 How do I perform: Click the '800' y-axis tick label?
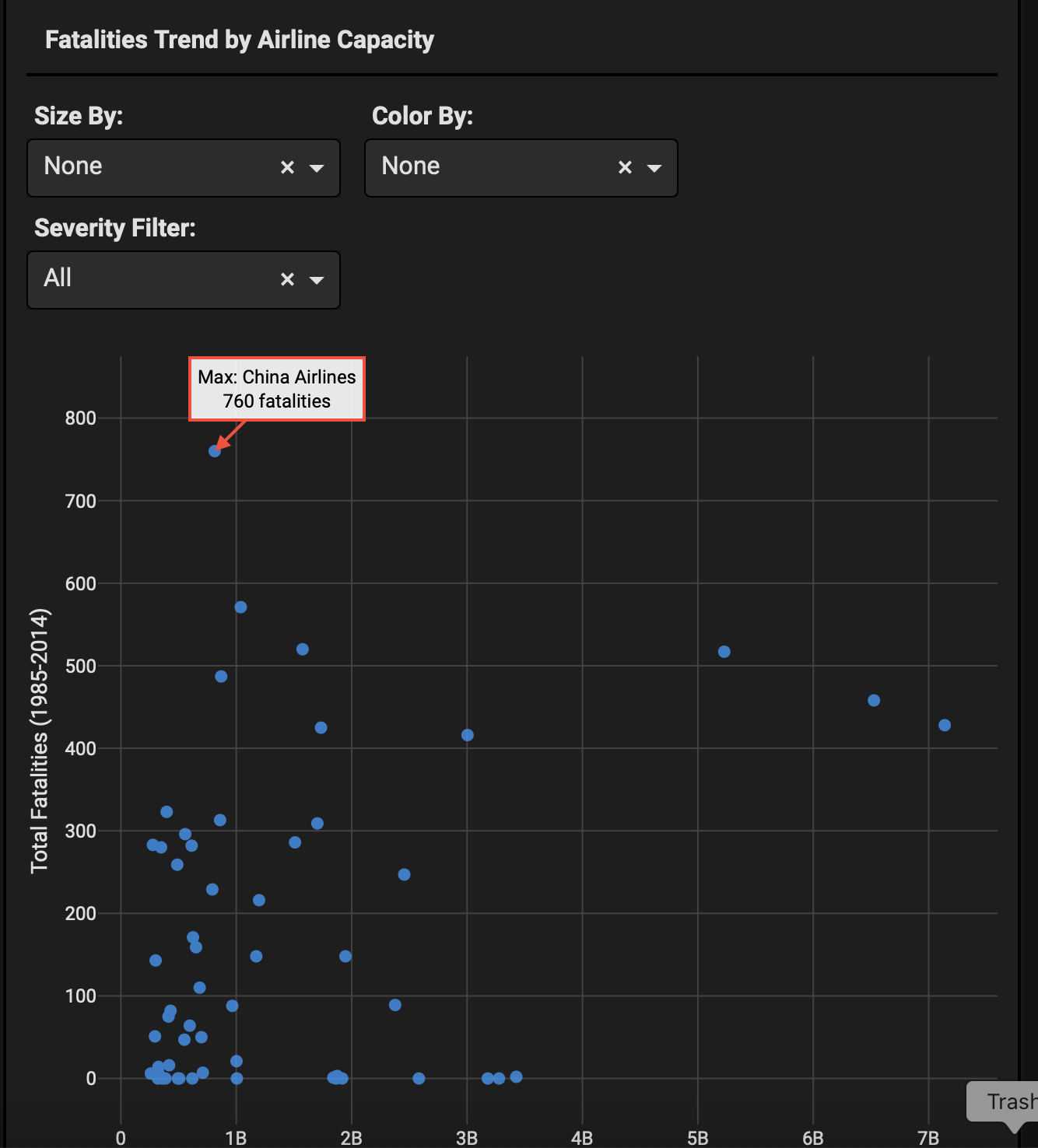(x=81, y=418)
